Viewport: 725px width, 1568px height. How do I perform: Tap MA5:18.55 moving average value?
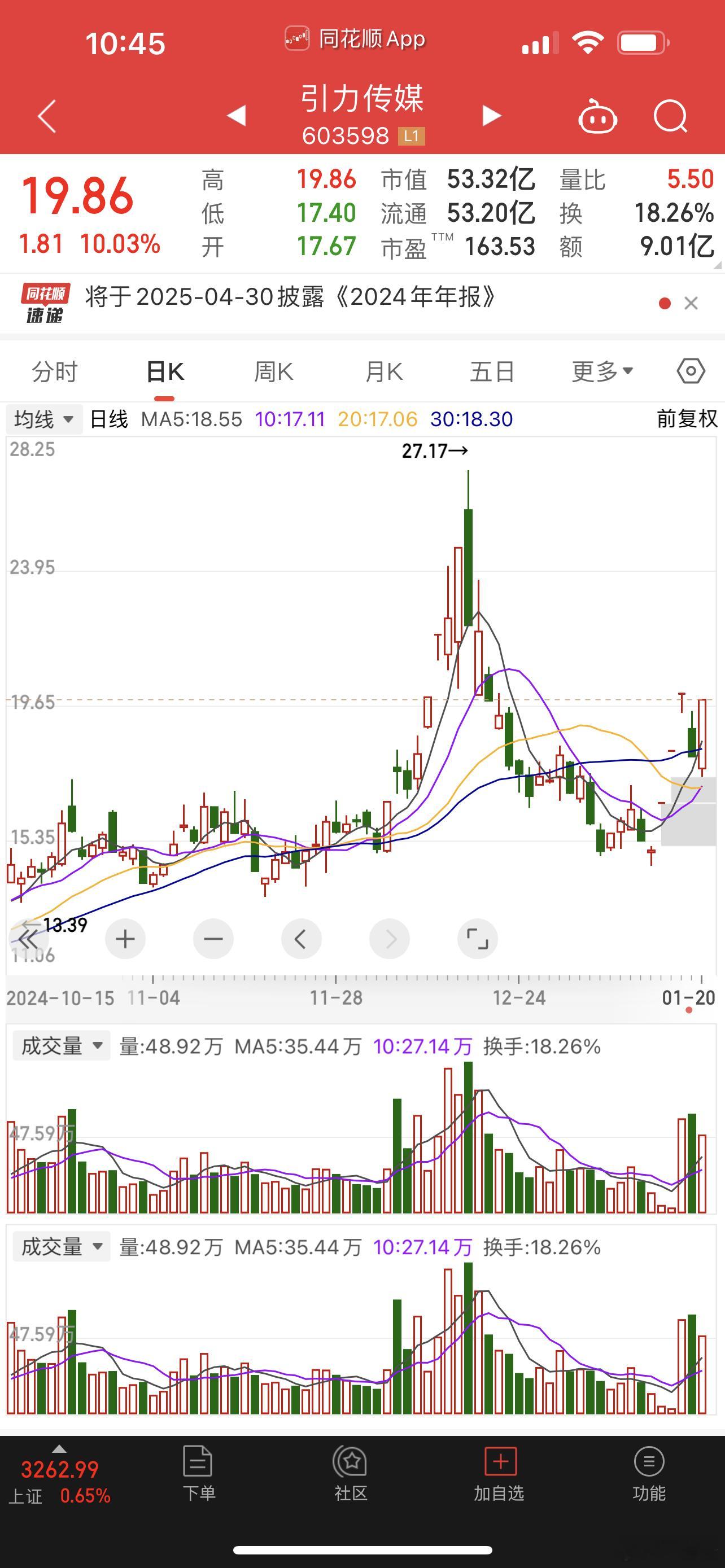click(x=191, y=419)
